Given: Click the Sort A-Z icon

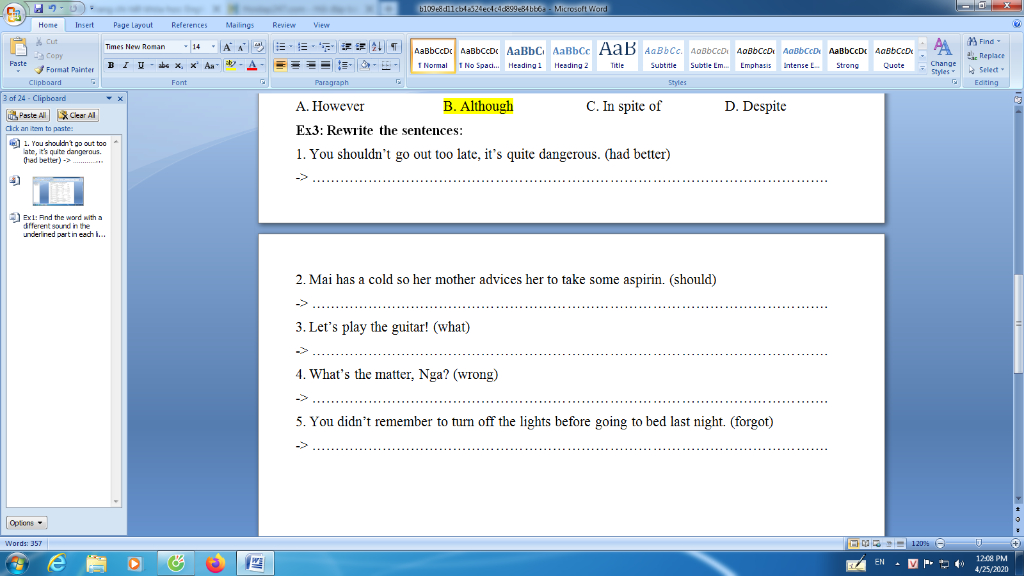Looking at the screenshot, I should [377, 47].
